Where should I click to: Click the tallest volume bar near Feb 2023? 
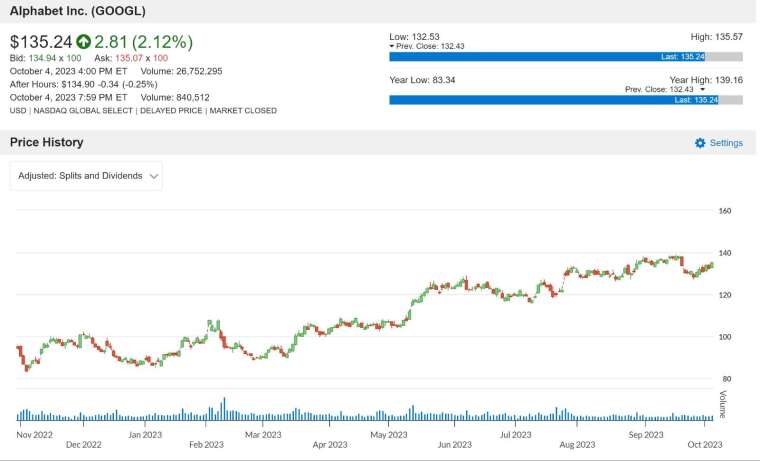224,409
